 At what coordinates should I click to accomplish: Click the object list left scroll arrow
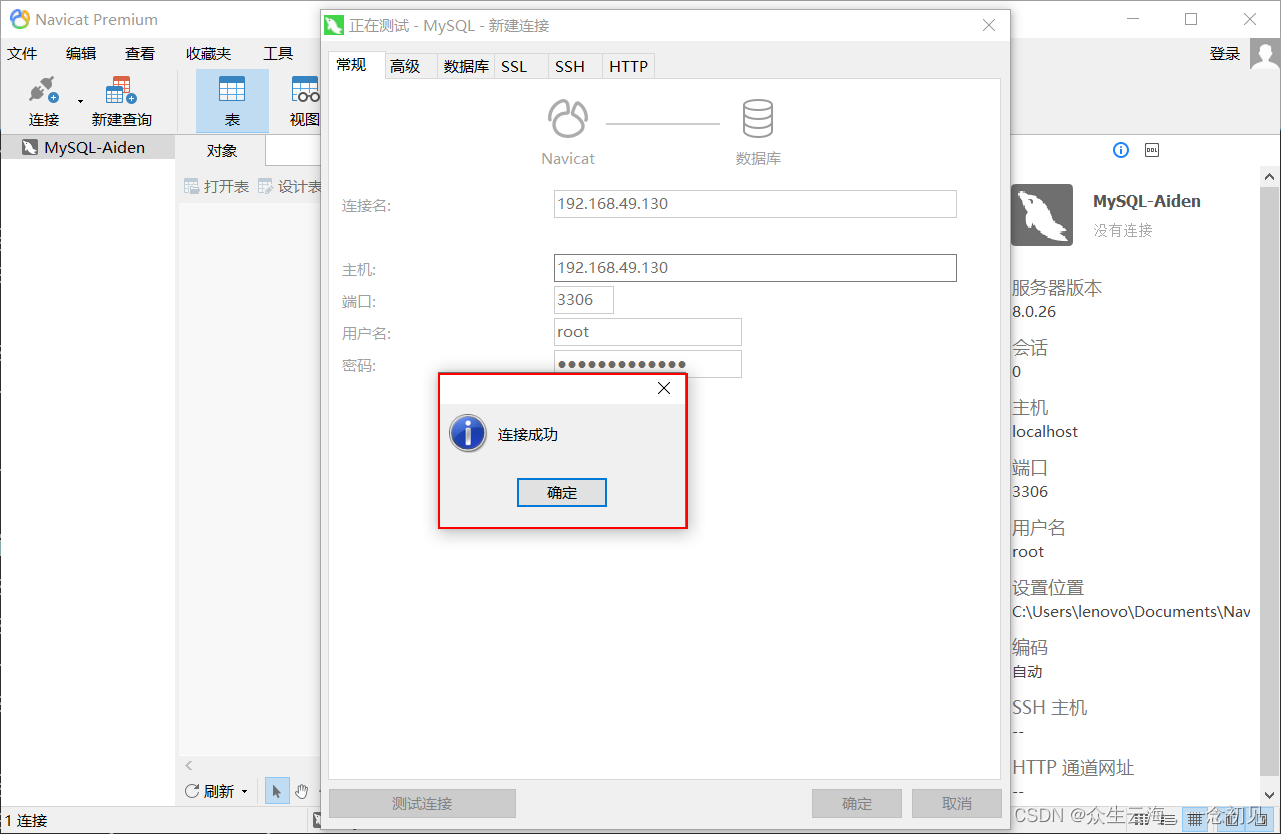point(189,766)
